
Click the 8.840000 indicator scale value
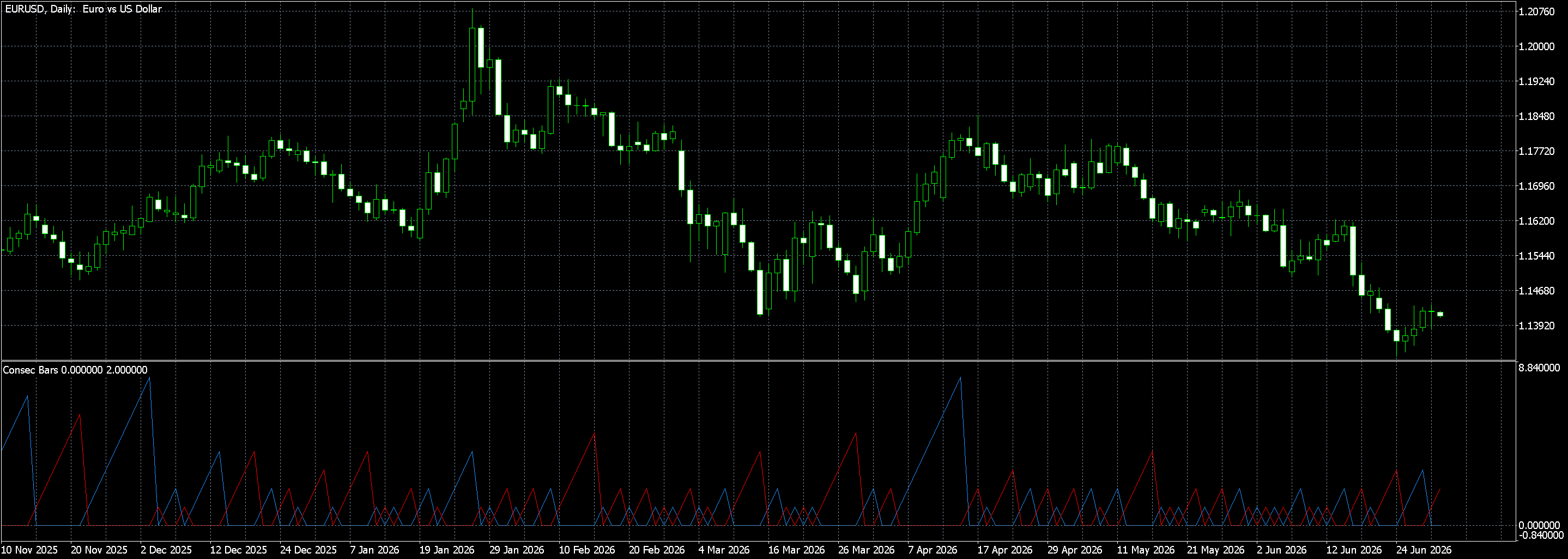[1540, 368]
